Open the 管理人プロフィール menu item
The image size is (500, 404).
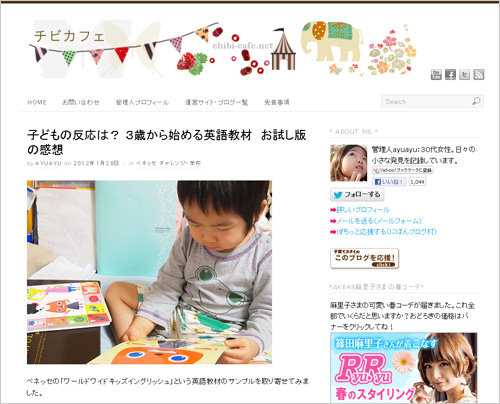pyautogui.click(x=142, y=102)
